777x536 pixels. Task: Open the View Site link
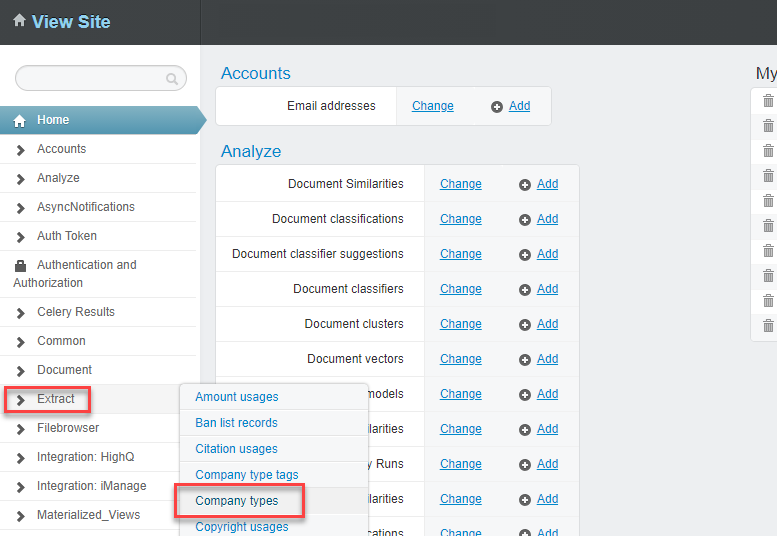coord(71,22)
